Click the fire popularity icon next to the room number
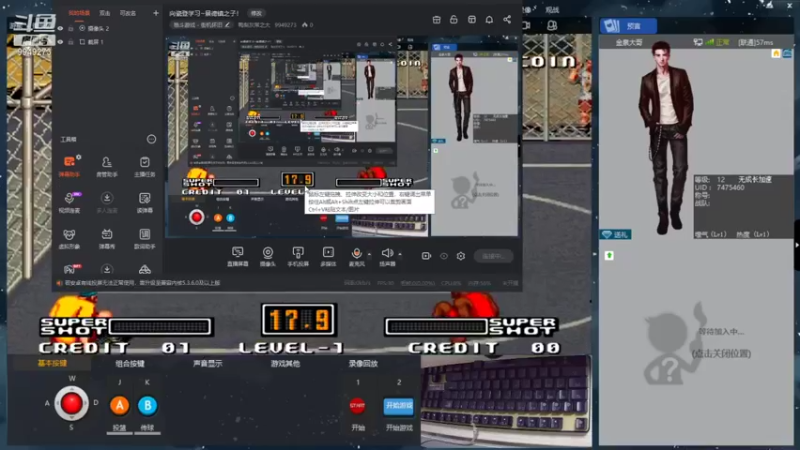The width and height of the screenshot is (800, 450). pyautogui.click(x=305, y=24)
